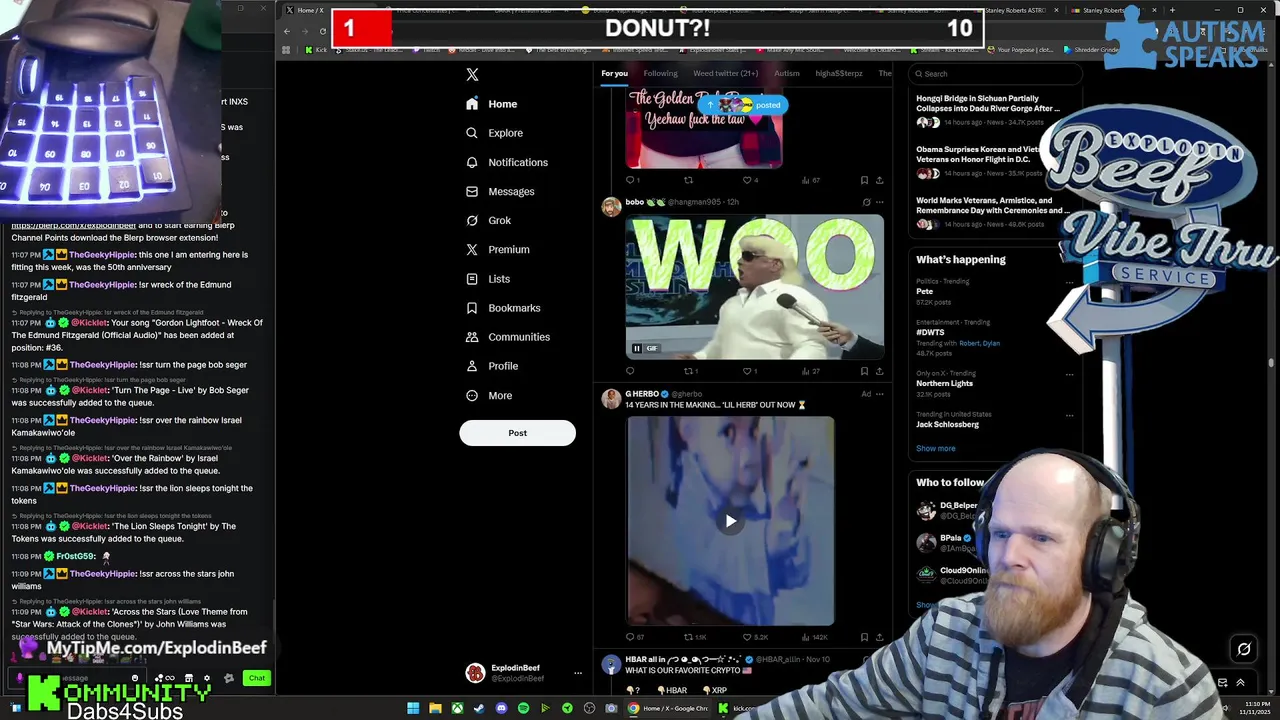Viewport: 1280px width, 720px height.
Task: Open Bookmarks in the X sidebar
Action: point(503,308)
